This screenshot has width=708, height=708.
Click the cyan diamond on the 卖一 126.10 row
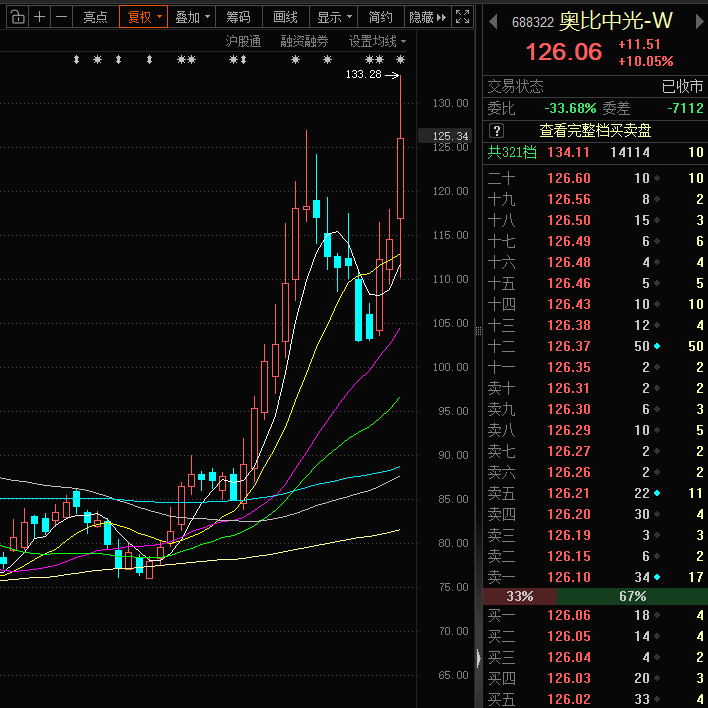(657, 577)
